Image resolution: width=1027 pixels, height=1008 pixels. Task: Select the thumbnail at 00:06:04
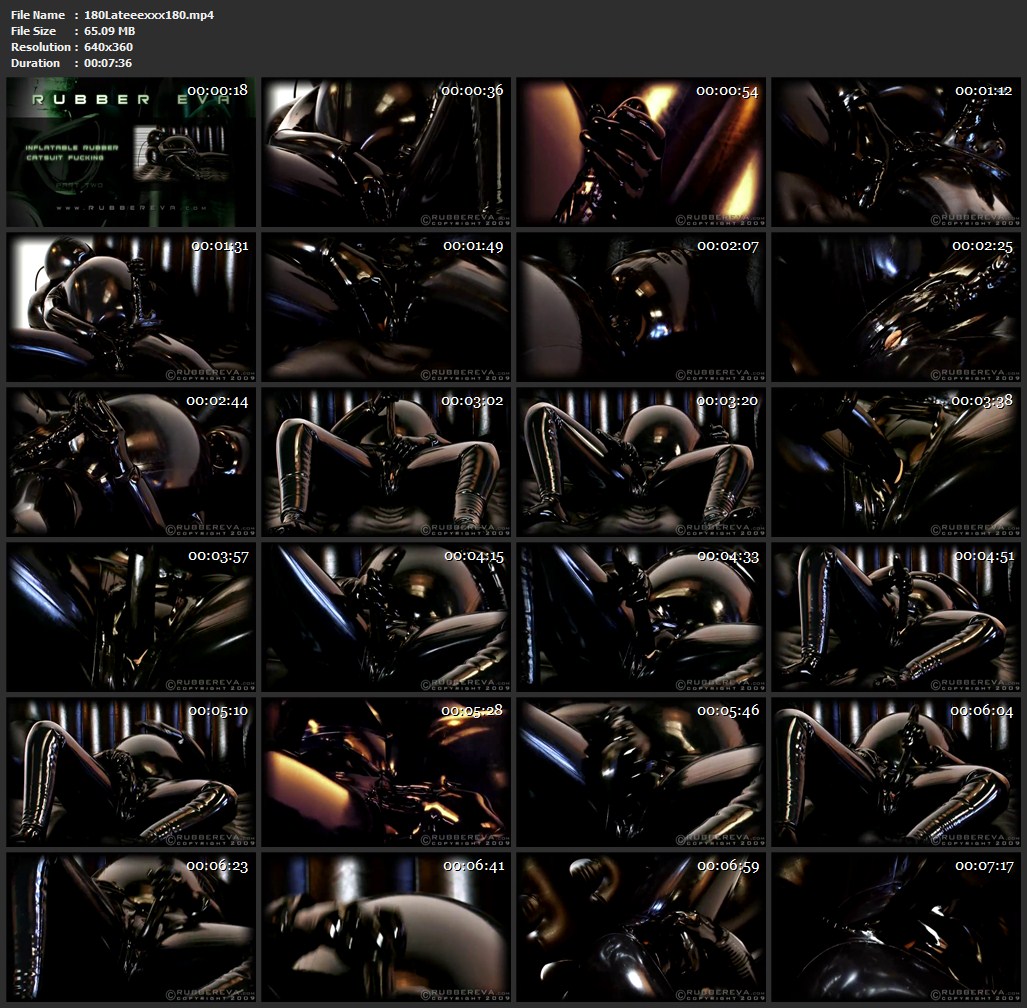(x=896, y=772)
